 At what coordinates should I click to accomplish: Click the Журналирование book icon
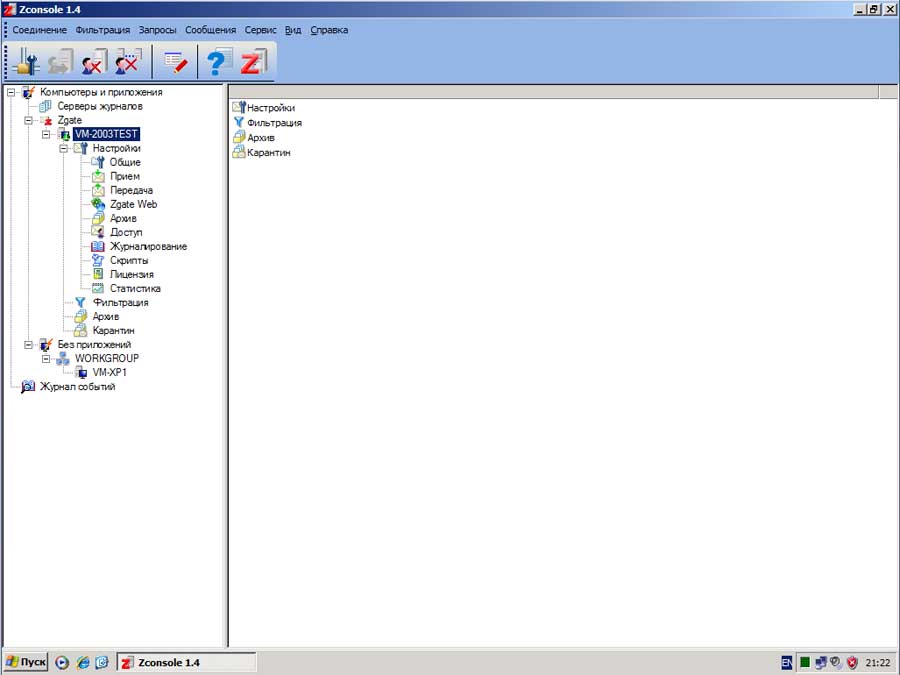(98, 246)
